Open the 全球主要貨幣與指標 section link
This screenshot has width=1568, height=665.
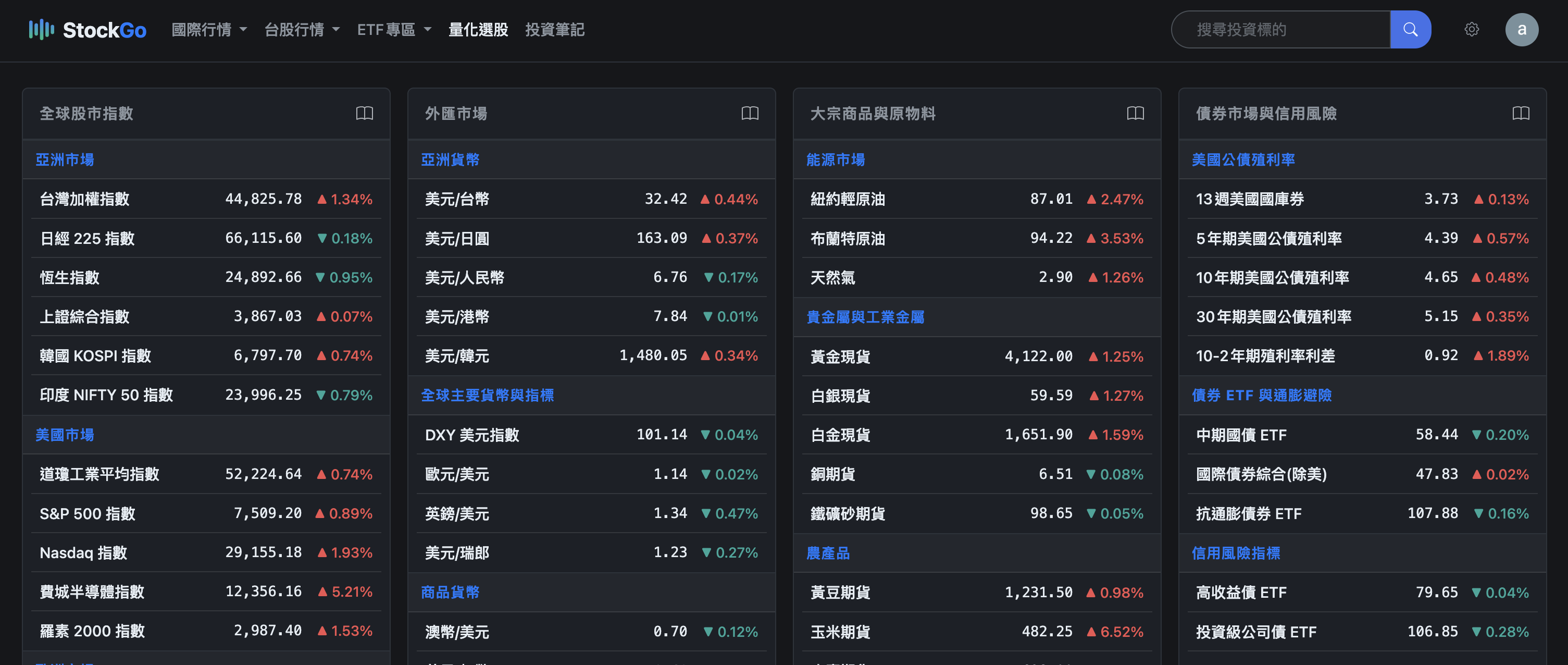488,395
